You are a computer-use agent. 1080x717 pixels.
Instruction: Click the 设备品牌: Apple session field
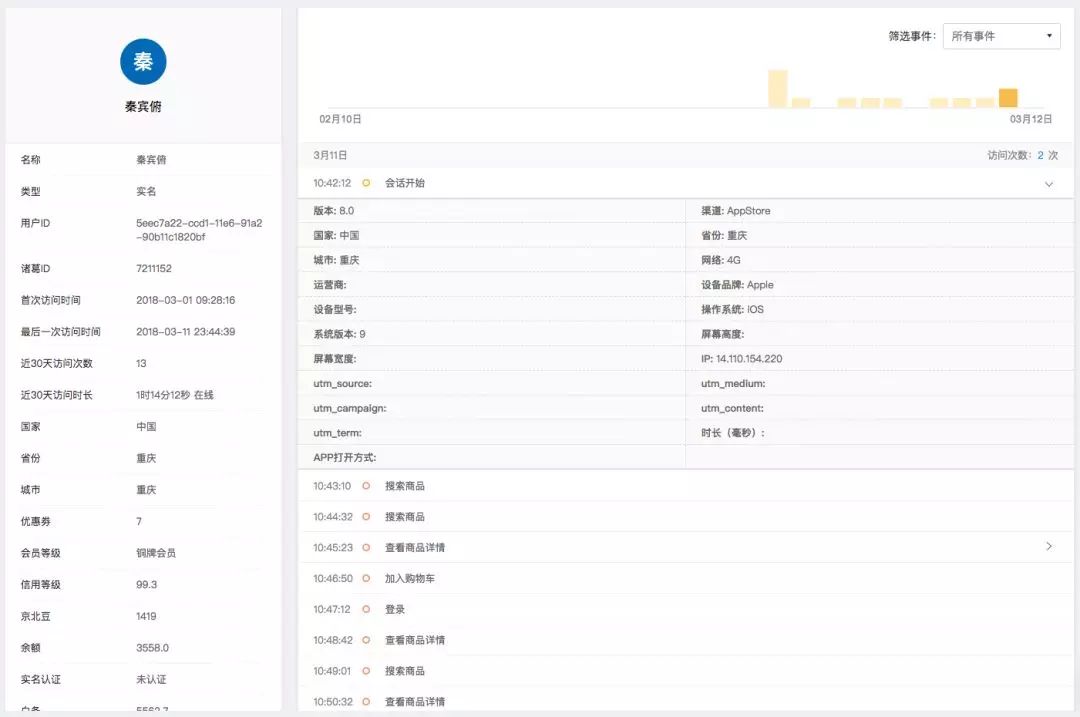click(880, 285)
